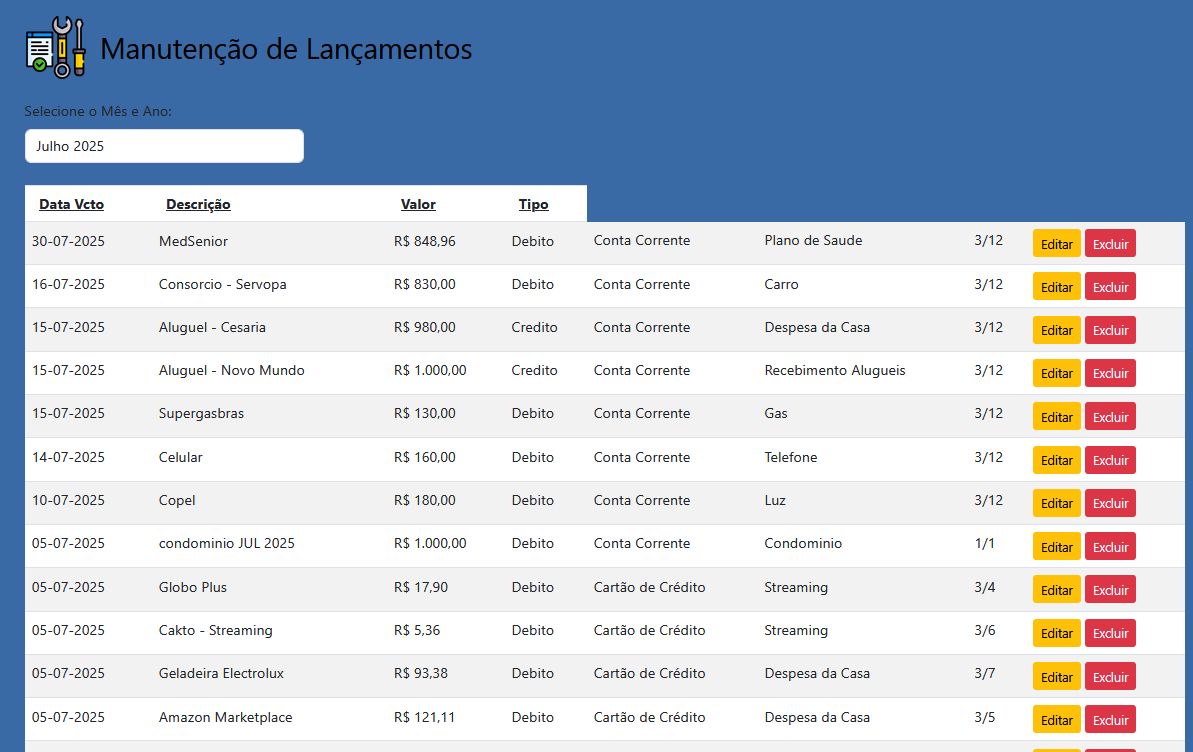
Task: Delete the Copel entry
Action: point(1110,503)
